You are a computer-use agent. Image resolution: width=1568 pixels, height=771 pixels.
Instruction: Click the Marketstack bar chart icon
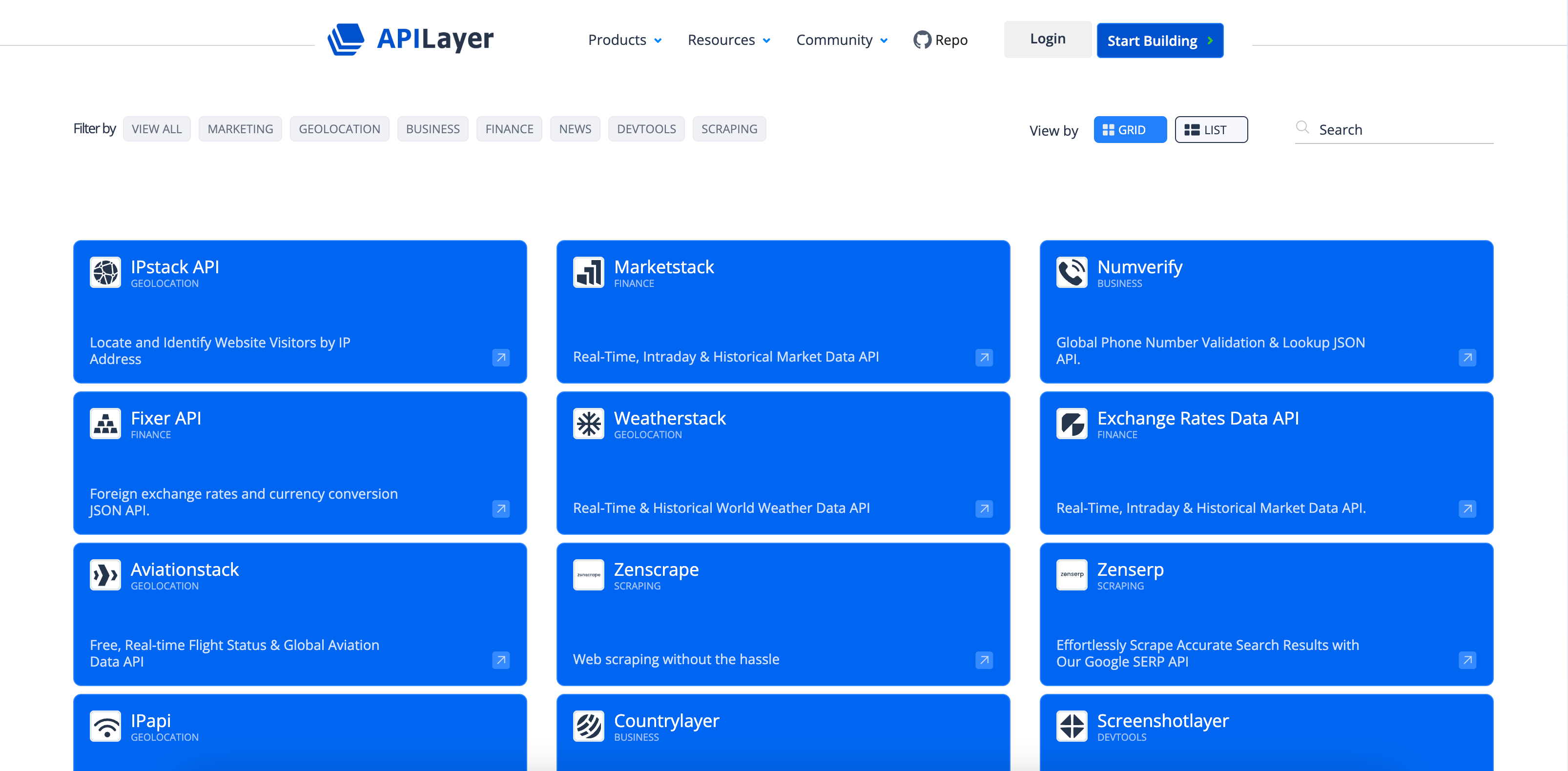[589, 272]
